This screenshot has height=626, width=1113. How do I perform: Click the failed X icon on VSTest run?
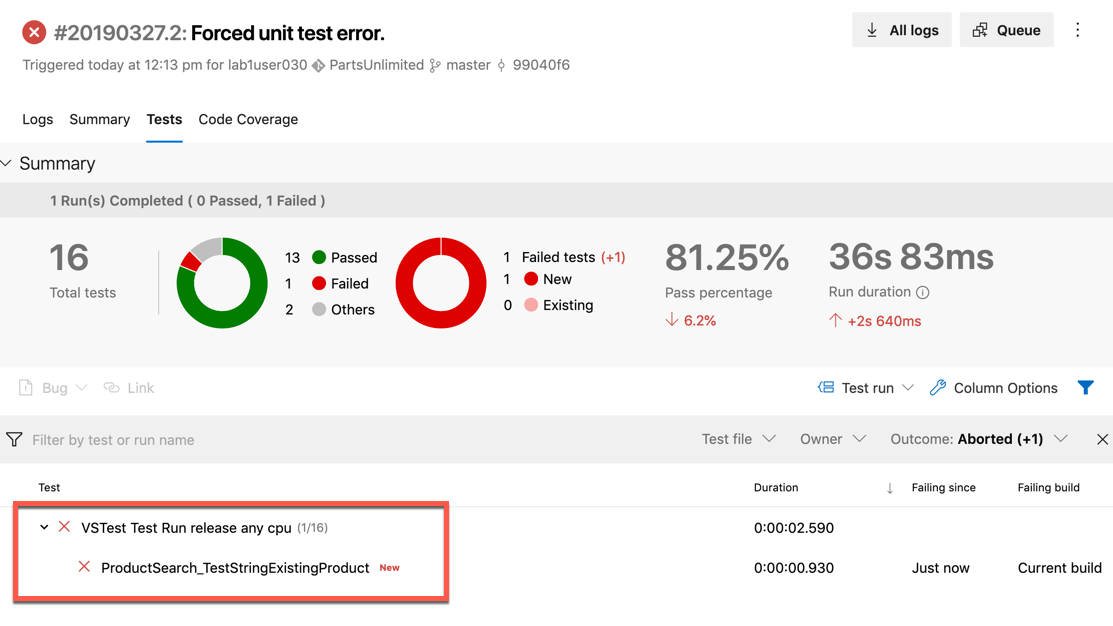[x=64, y=527]
